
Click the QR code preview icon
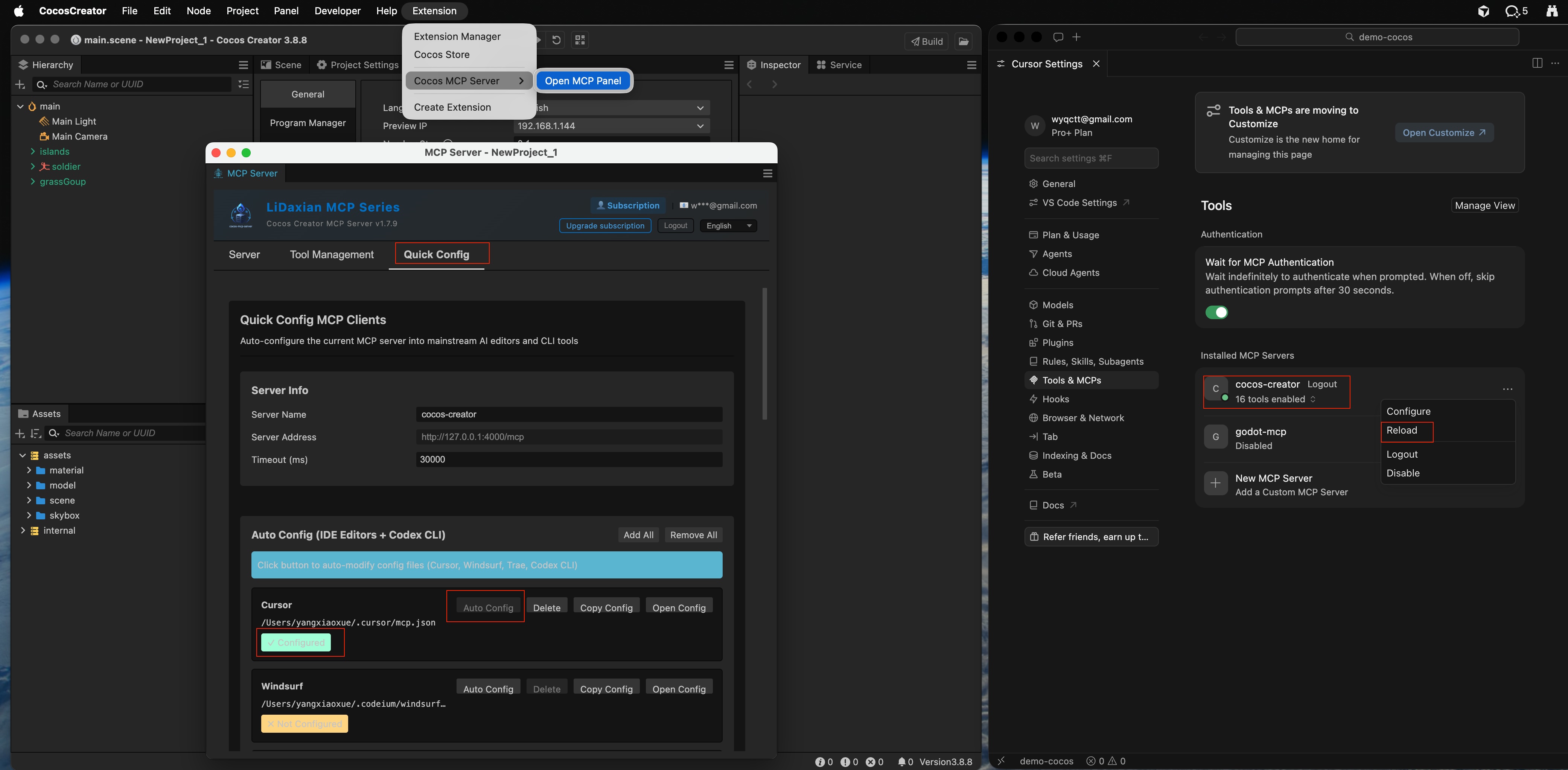tap(580, 40)
